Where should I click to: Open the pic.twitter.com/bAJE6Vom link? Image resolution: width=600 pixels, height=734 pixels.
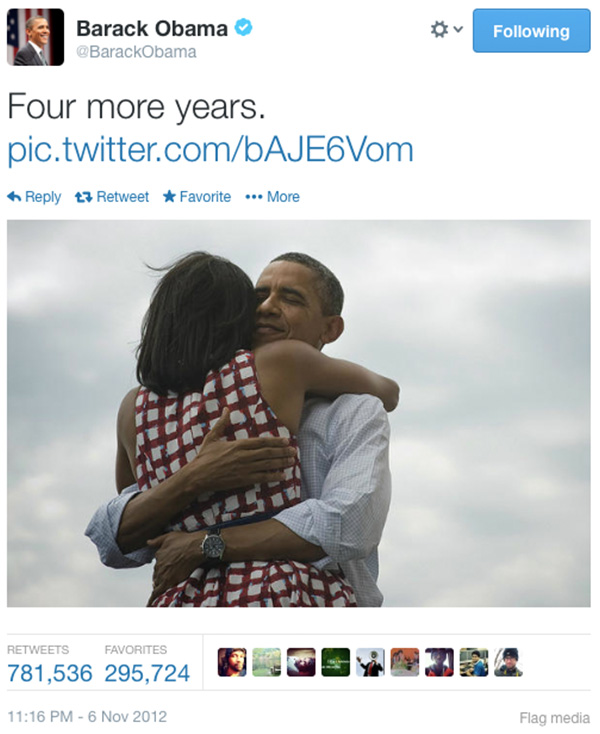point(210,149)
